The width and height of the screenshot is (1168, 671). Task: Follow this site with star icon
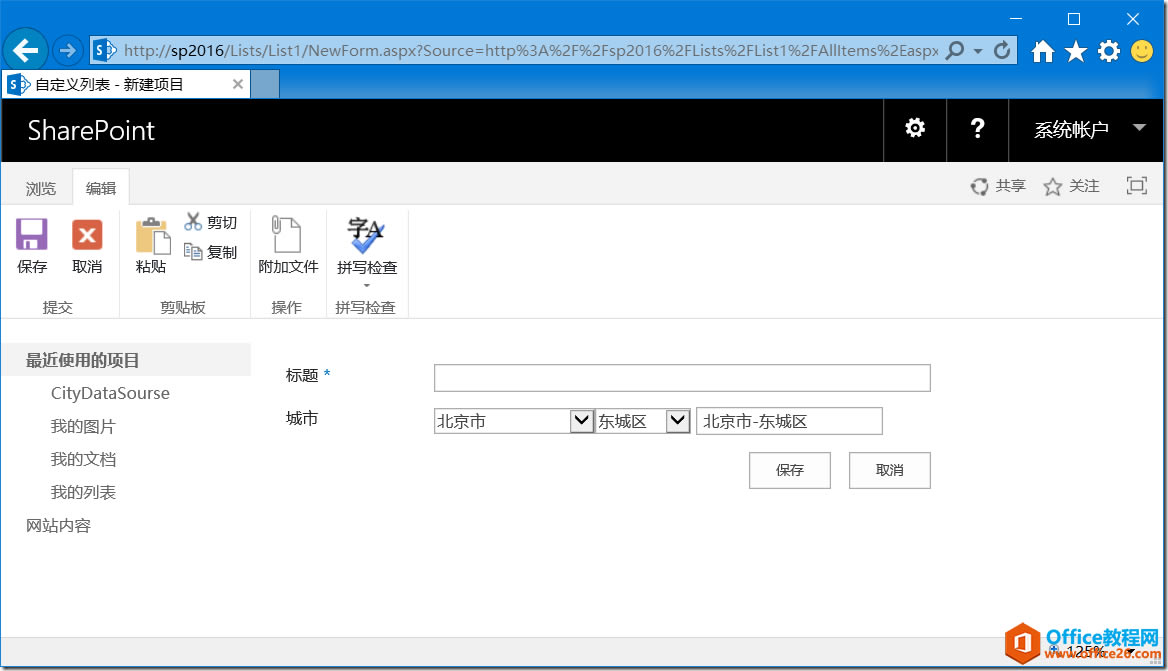click(1052, 187)
